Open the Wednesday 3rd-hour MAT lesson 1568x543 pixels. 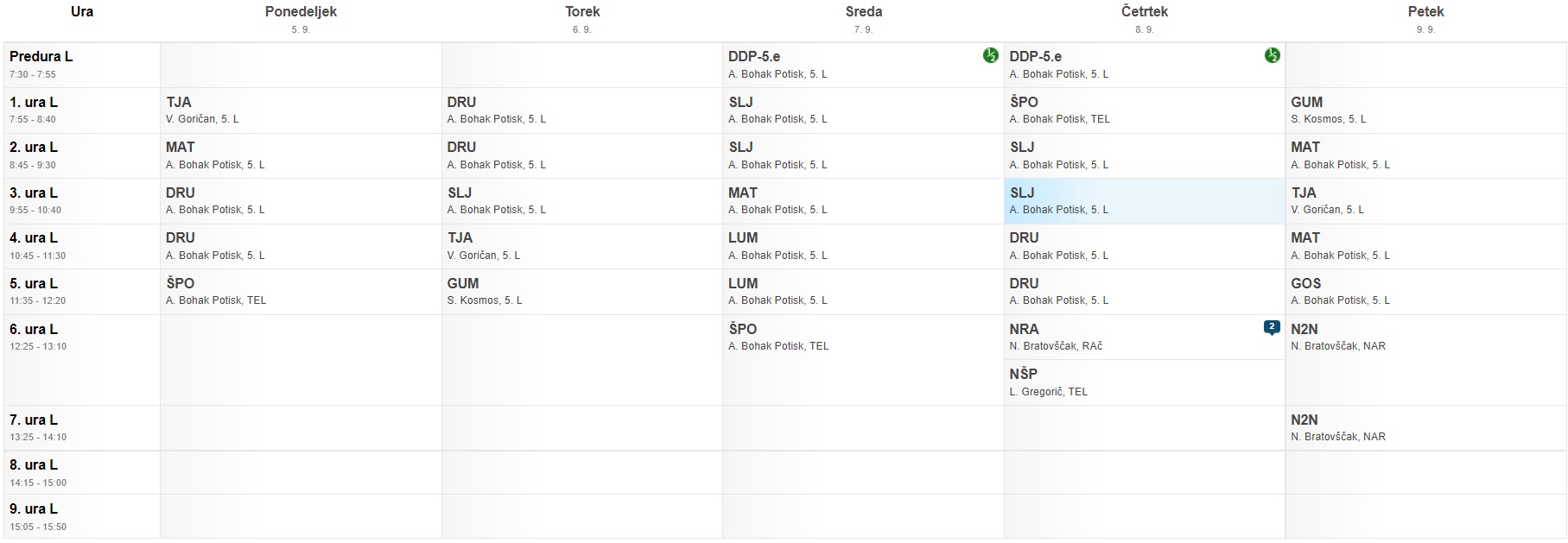863,201
